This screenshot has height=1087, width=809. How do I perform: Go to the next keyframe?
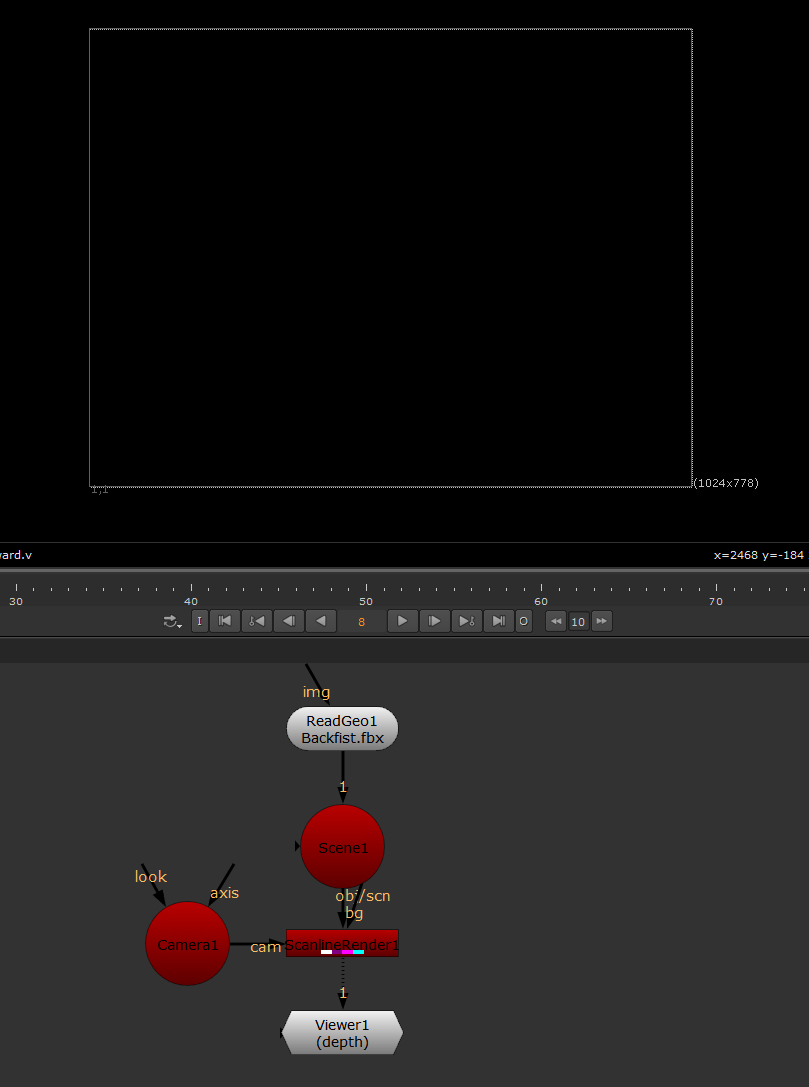(x=466, y=621)
